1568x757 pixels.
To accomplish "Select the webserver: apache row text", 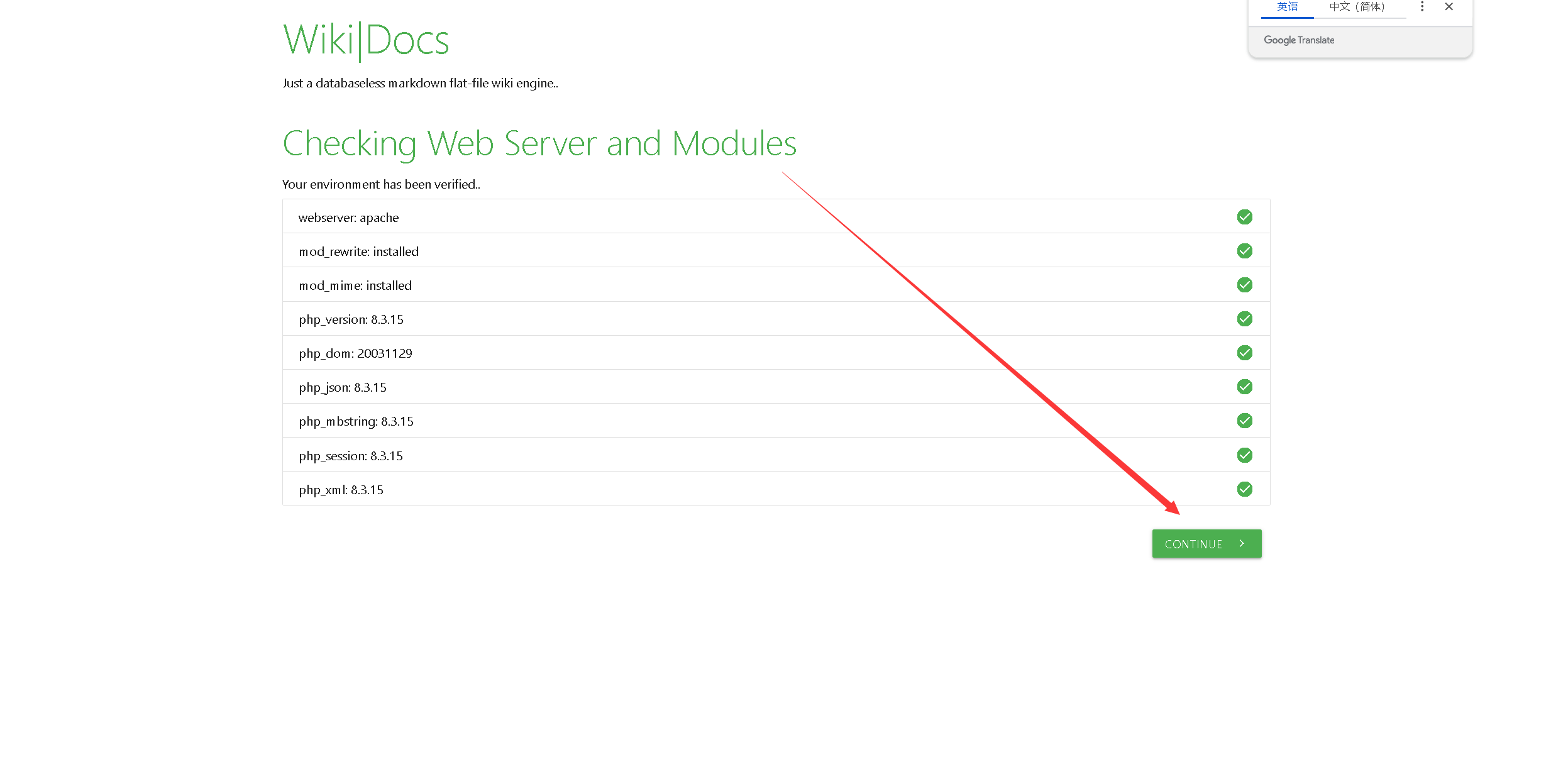I will [348, 218].
